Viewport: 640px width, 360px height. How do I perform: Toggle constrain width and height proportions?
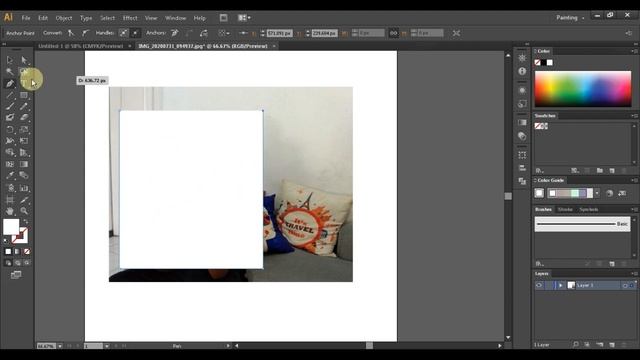[393, 33]
